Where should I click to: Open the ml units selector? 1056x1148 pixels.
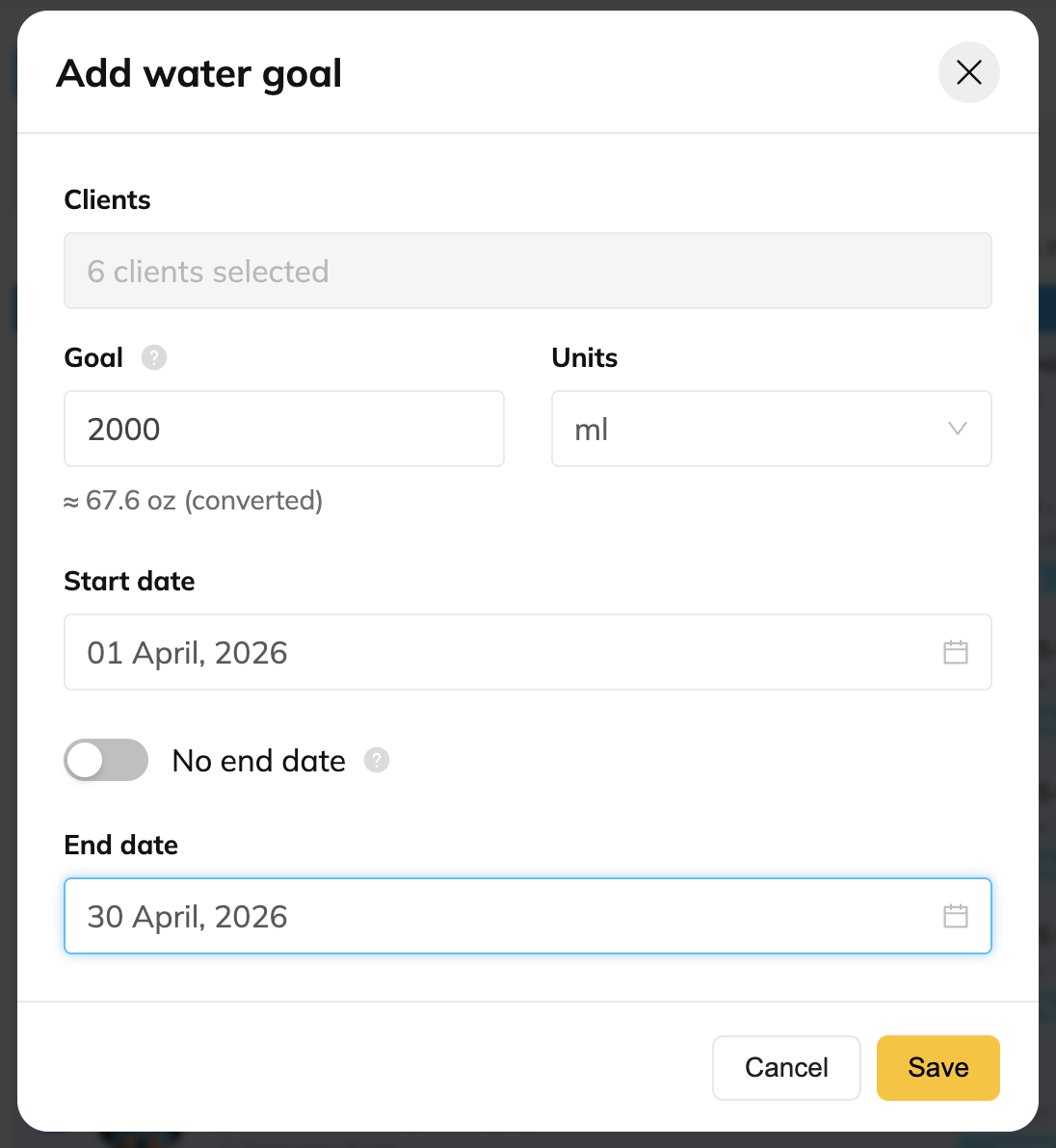771,429
